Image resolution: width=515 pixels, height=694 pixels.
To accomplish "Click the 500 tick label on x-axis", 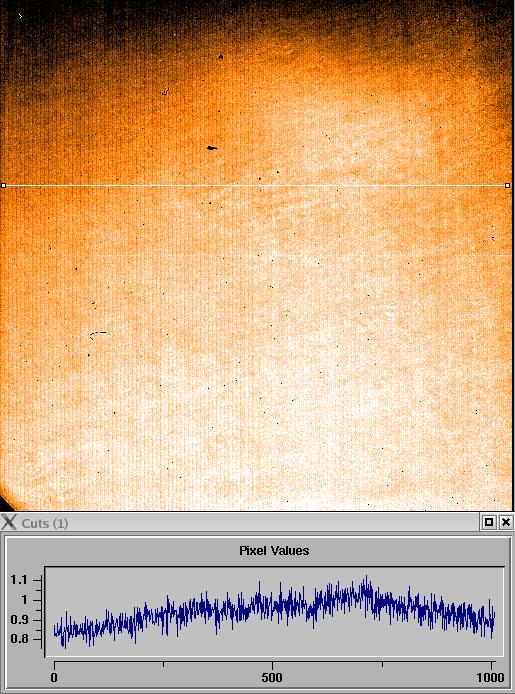I will point(272,677).
